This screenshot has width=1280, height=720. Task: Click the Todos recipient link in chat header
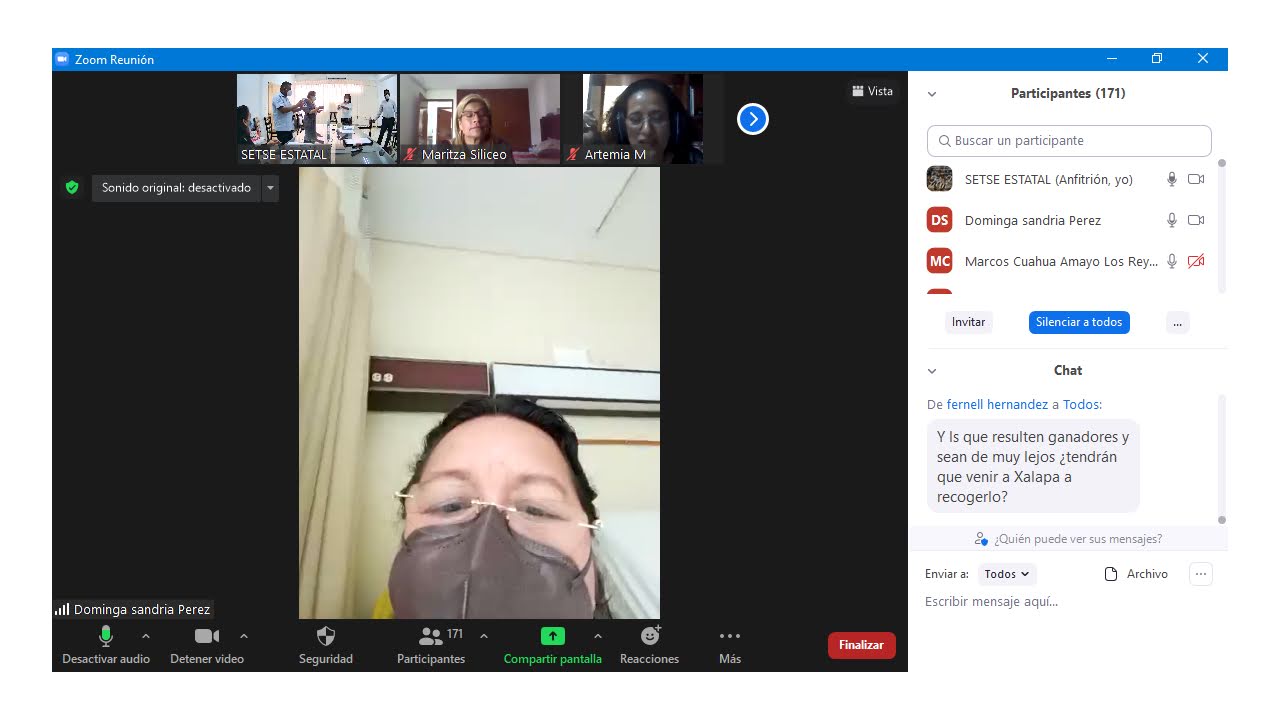tap(1080, 405)
